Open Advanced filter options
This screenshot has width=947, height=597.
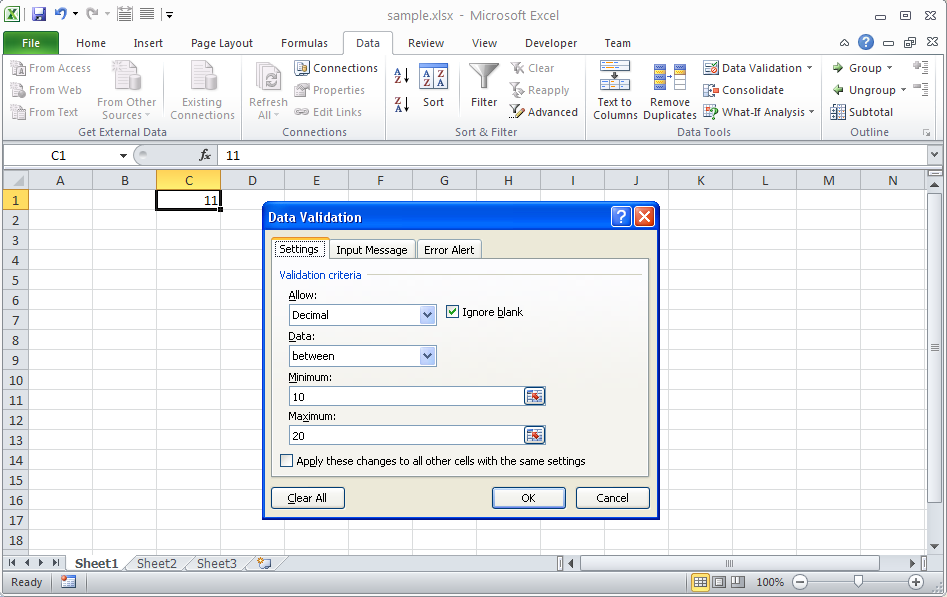tap(544, 112)
